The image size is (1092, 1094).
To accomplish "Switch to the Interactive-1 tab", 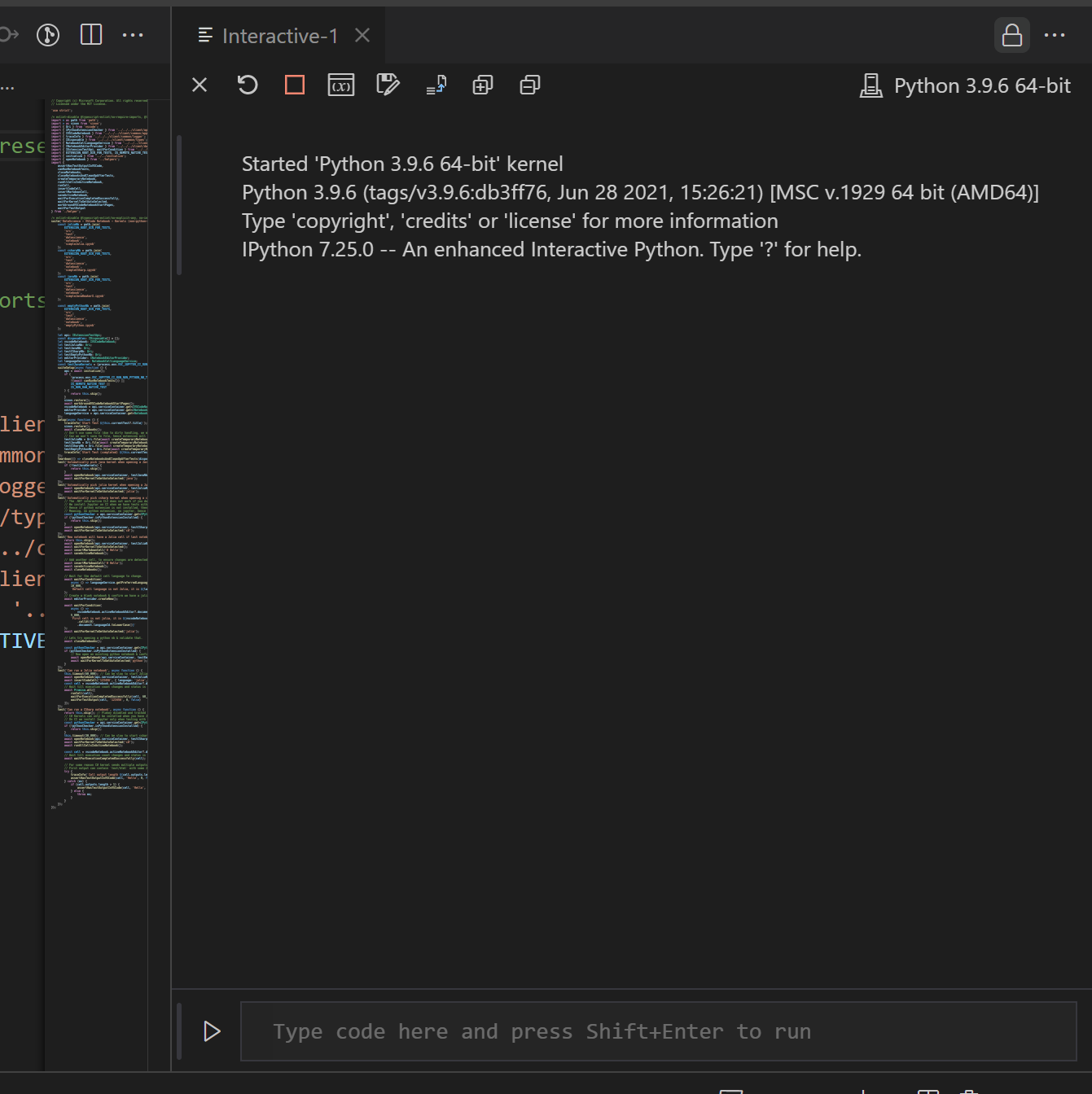I will (279, 36).
